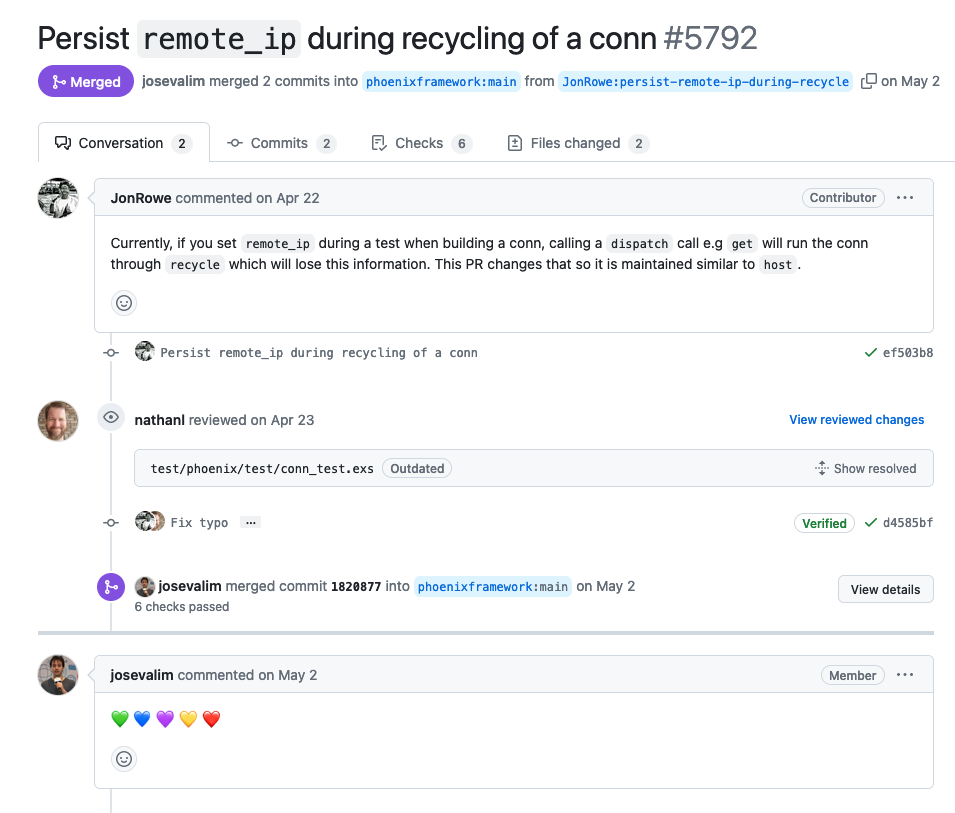This screenshot has height=813, width=955.
Task: Open the emoji reaction picker on josevalim's comment
Action: point(123,758)
